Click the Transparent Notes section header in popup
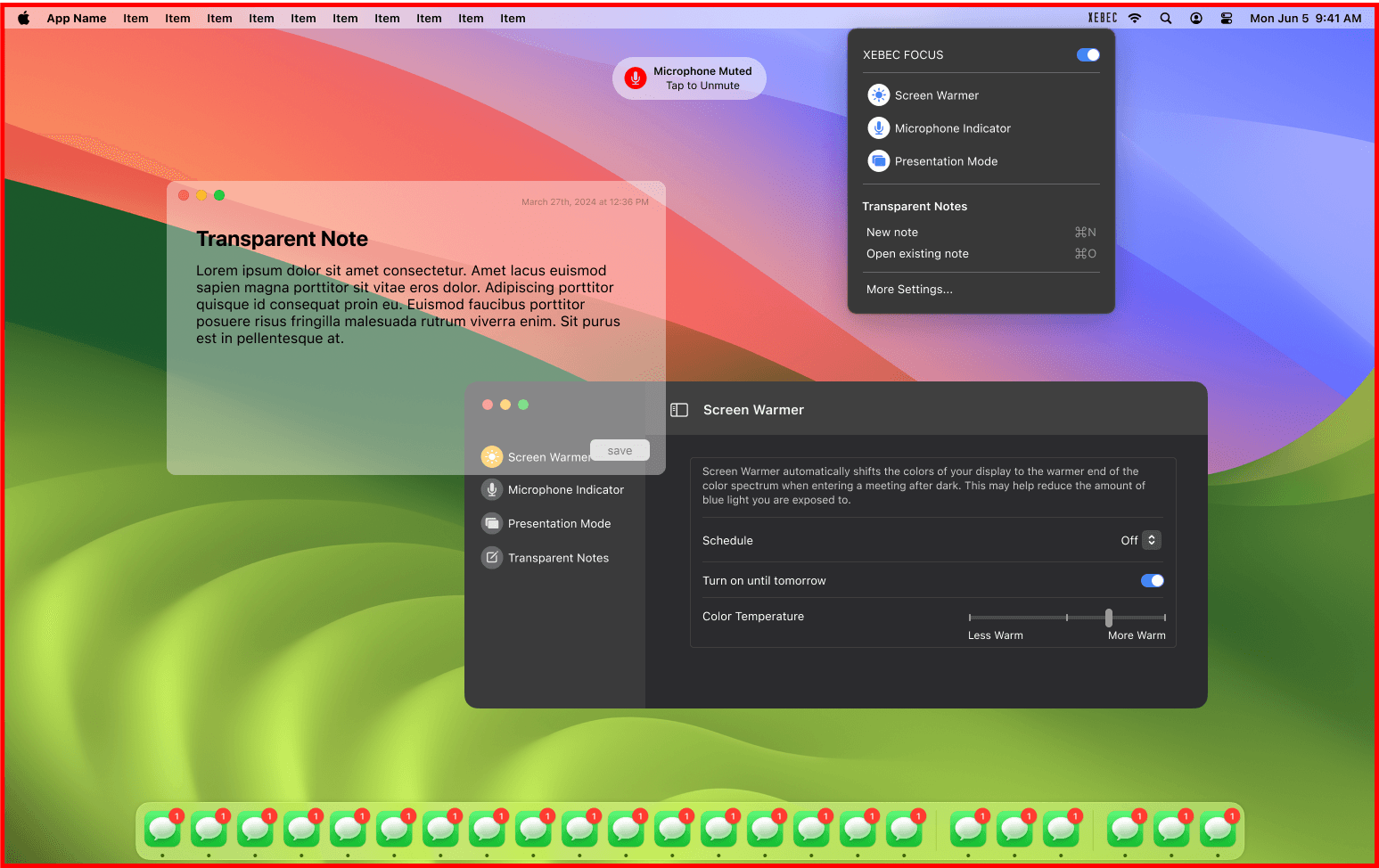 point(915,206)
